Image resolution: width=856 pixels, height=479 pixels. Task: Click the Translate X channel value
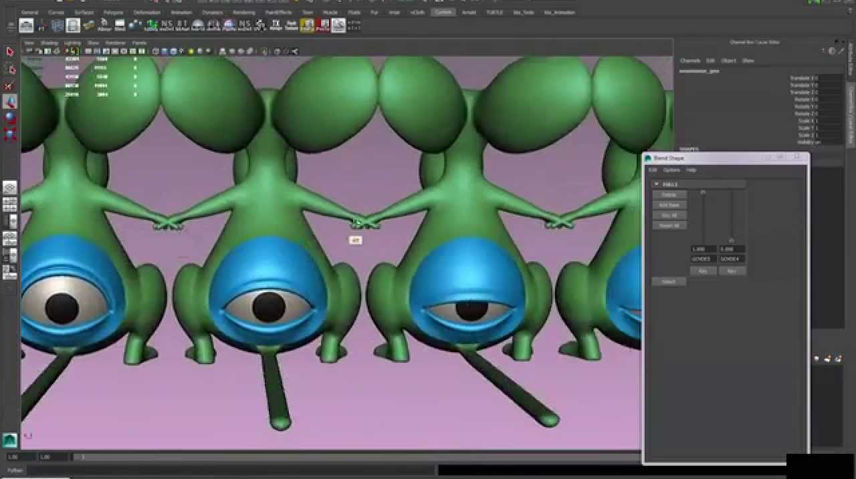829,78
